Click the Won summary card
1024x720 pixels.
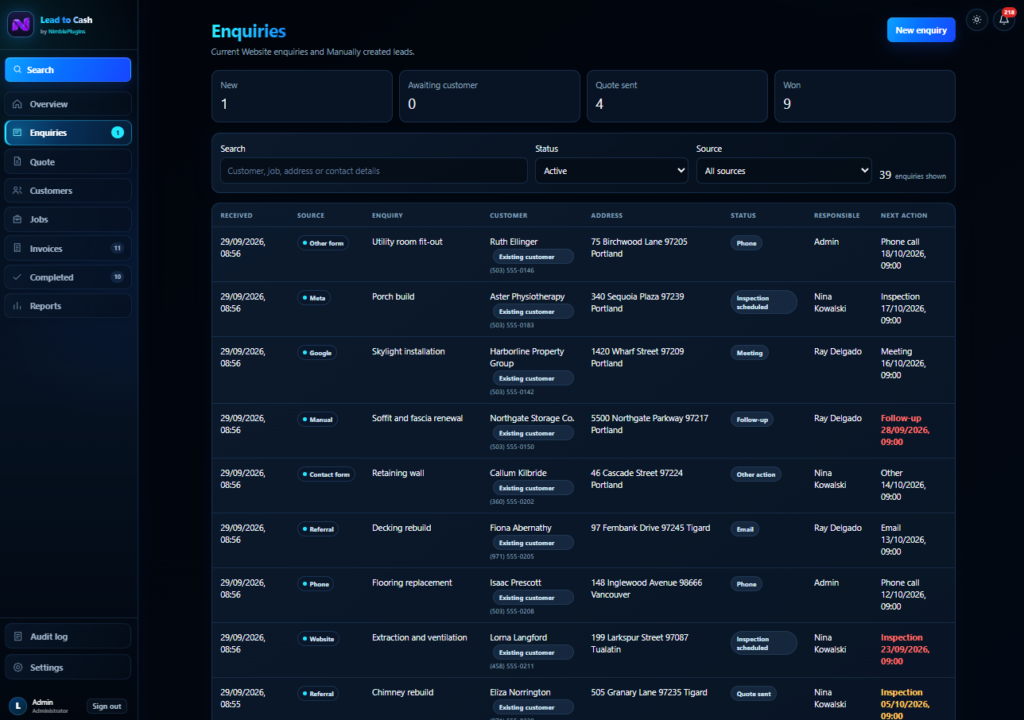point(865,96)
